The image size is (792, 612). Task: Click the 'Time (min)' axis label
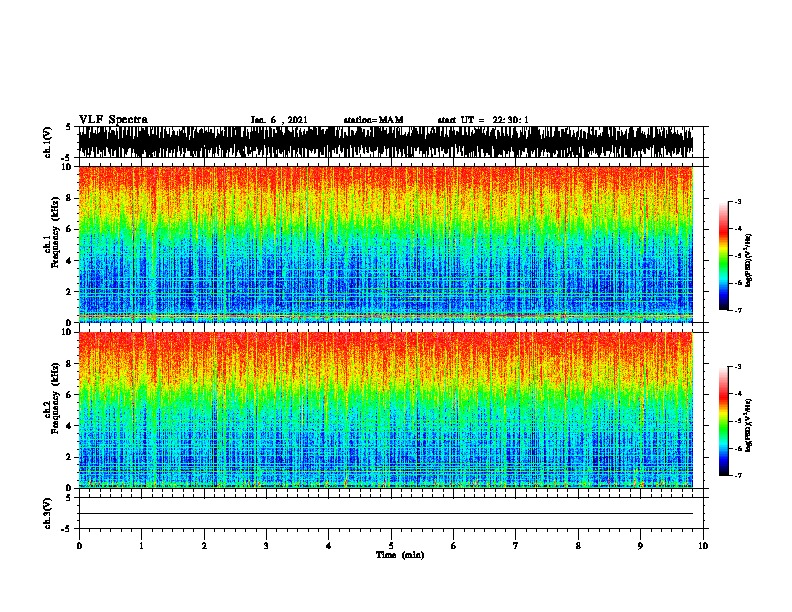click(400, 555)
